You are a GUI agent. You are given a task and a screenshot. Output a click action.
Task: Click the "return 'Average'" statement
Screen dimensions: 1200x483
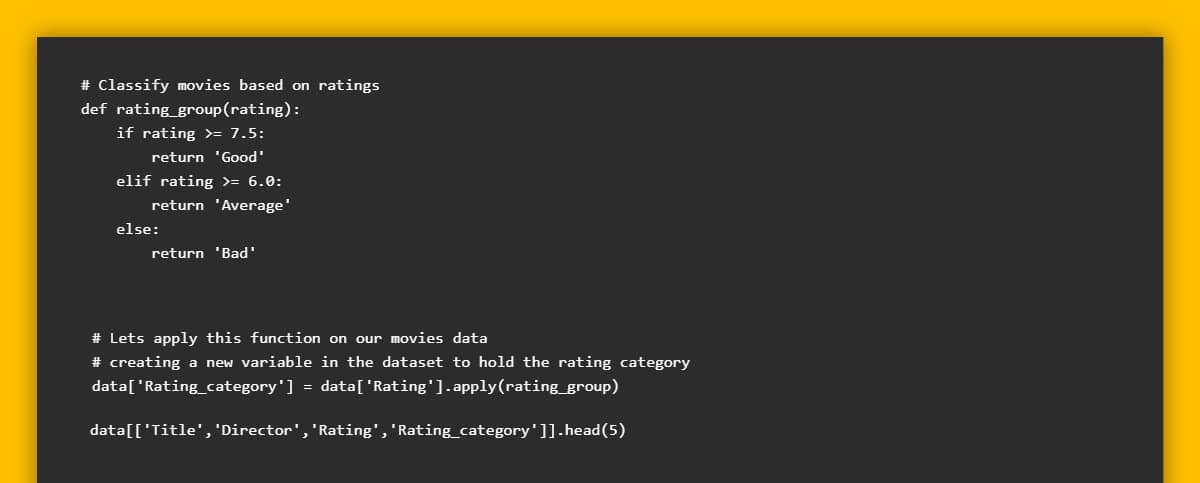click(221, 205)
